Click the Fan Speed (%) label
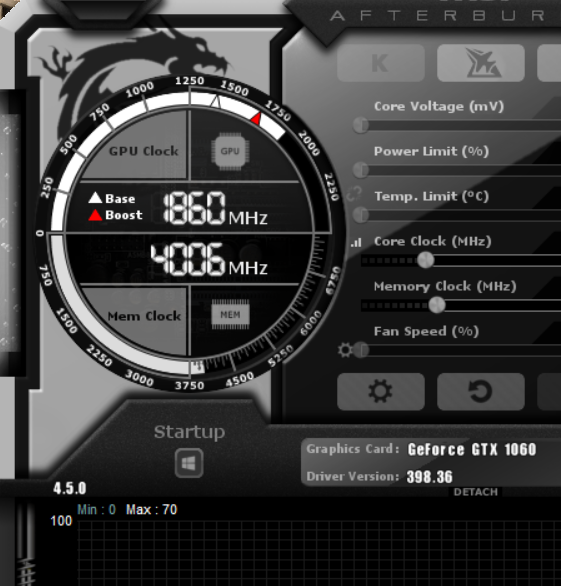The height and width of the screenshot is (586, 561). pyautogui.click(x=426, y=331)
